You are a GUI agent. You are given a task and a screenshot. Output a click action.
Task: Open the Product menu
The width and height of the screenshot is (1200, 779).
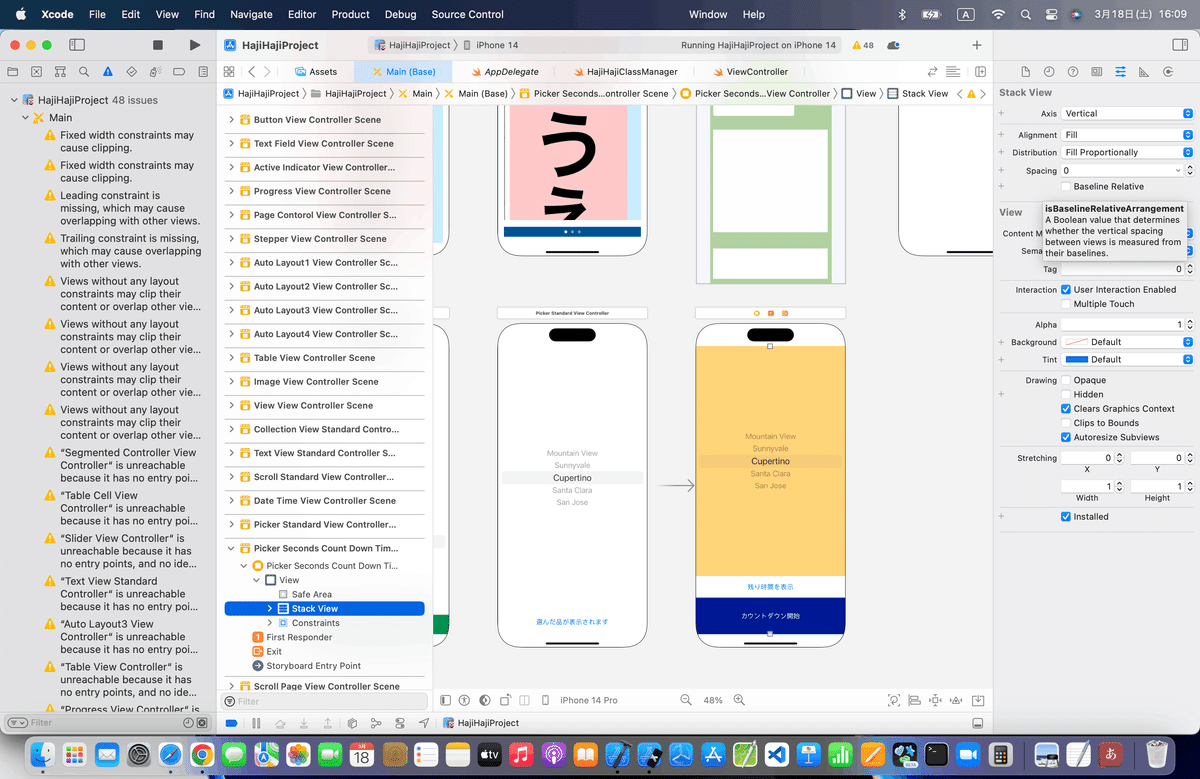coord(350,15)
